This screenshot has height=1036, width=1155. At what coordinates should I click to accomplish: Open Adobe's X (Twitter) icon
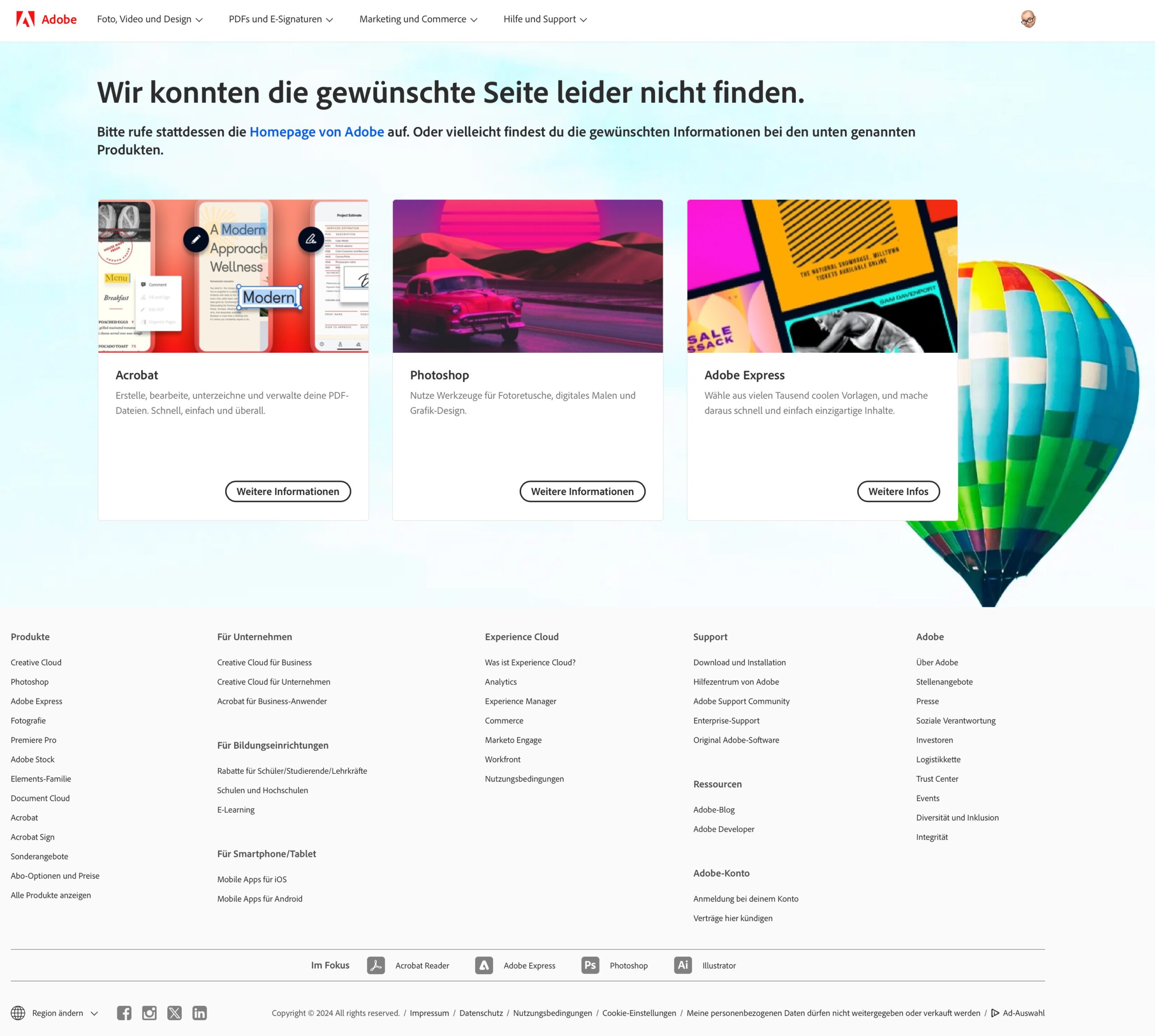click(x=174, y=1013)
